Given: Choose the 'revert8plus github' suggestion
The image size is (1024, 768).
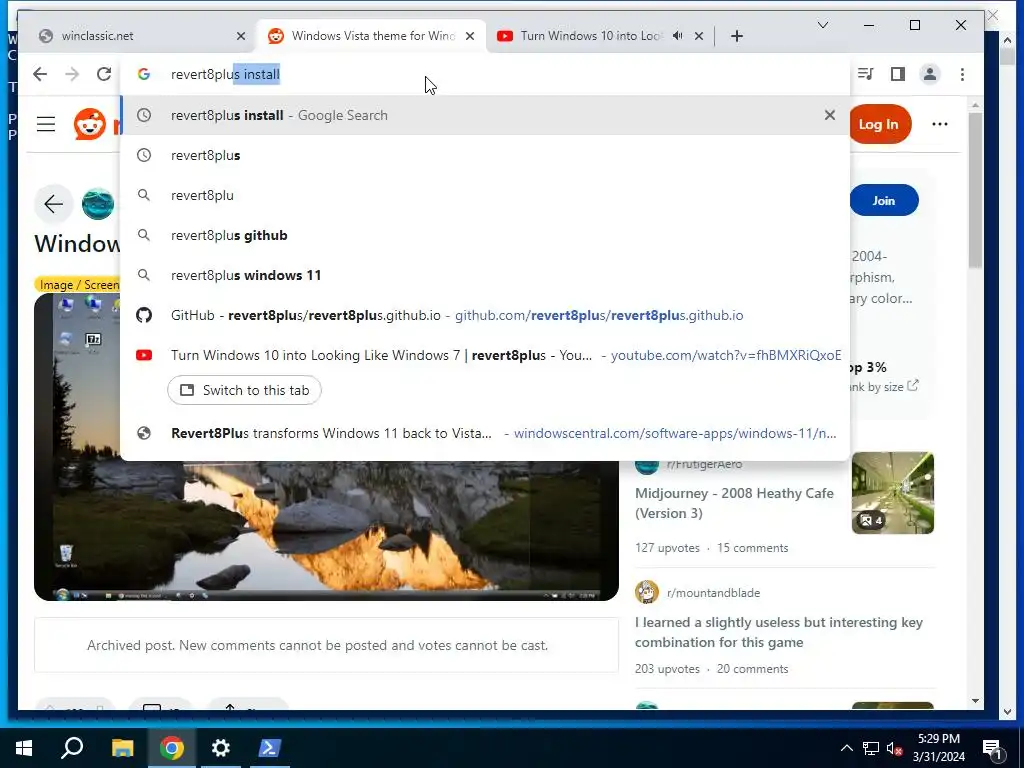Looking at the screenshot, I should [485, 235].
